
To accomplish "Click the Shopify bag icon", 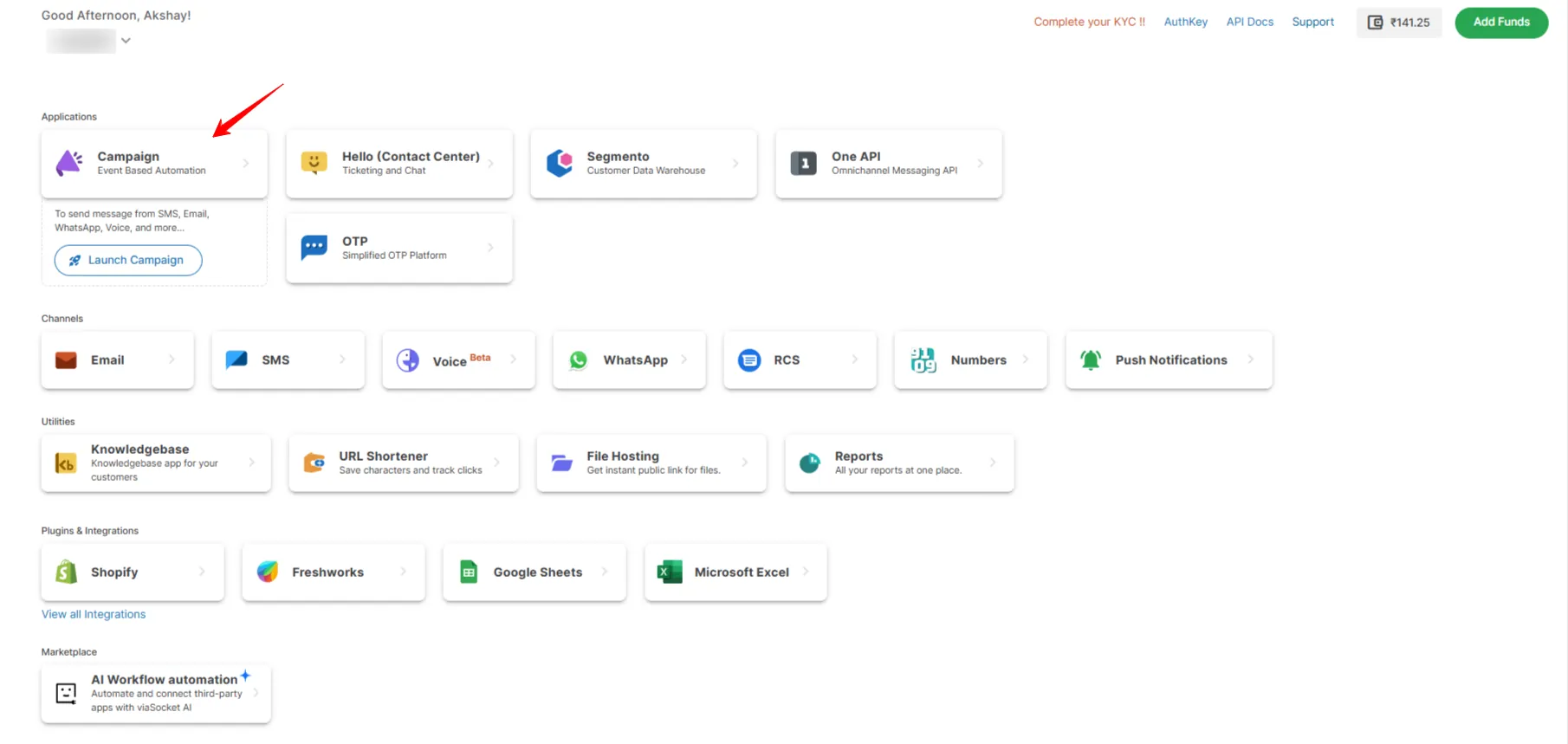I will tap(66, 572).
